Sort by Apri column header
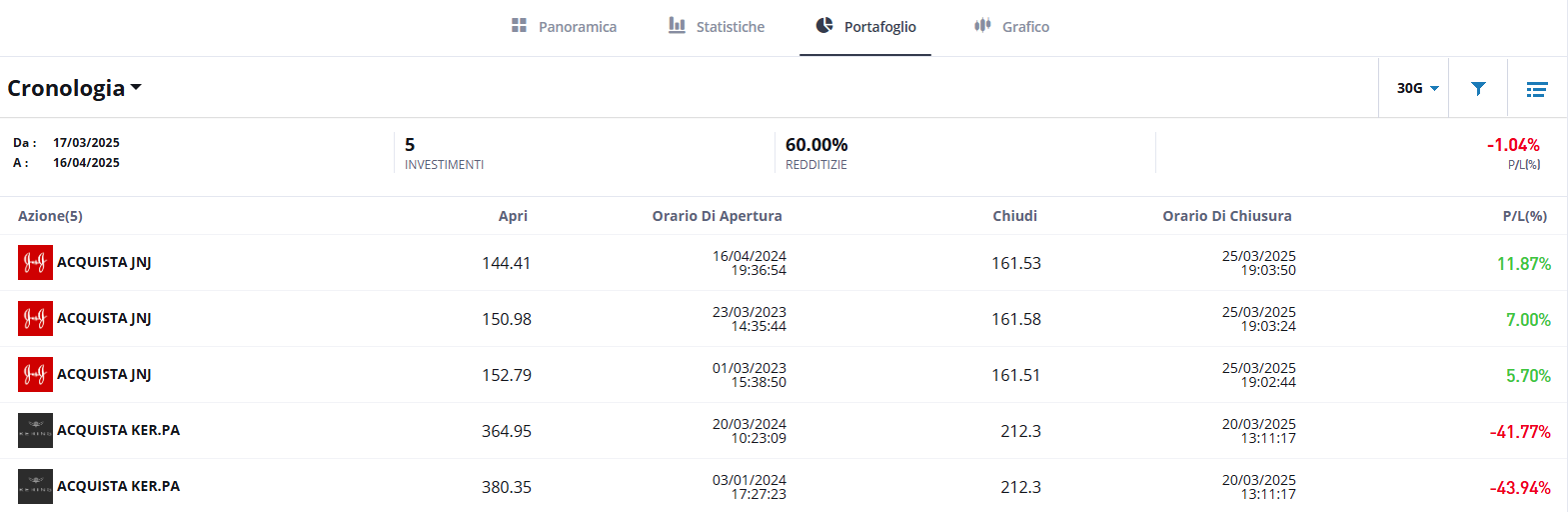Viewport: 1568px width, 512px height. (513, 216)
